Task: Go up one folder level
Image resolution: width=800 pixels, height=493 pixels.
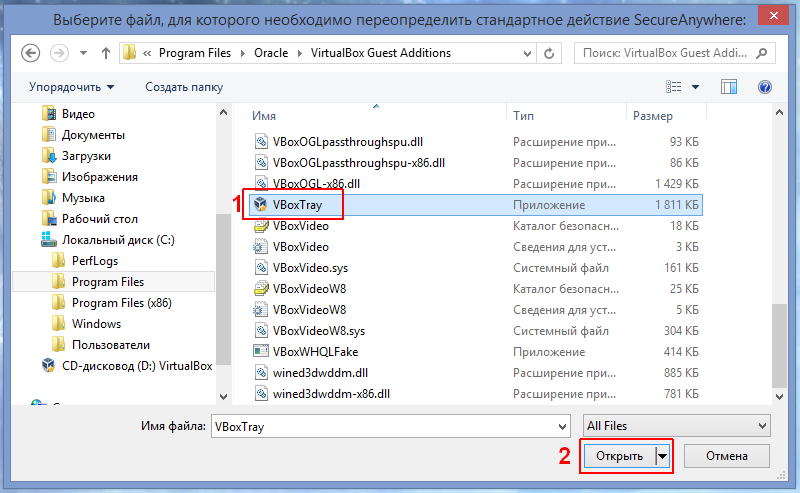Action: coord(106,53)
